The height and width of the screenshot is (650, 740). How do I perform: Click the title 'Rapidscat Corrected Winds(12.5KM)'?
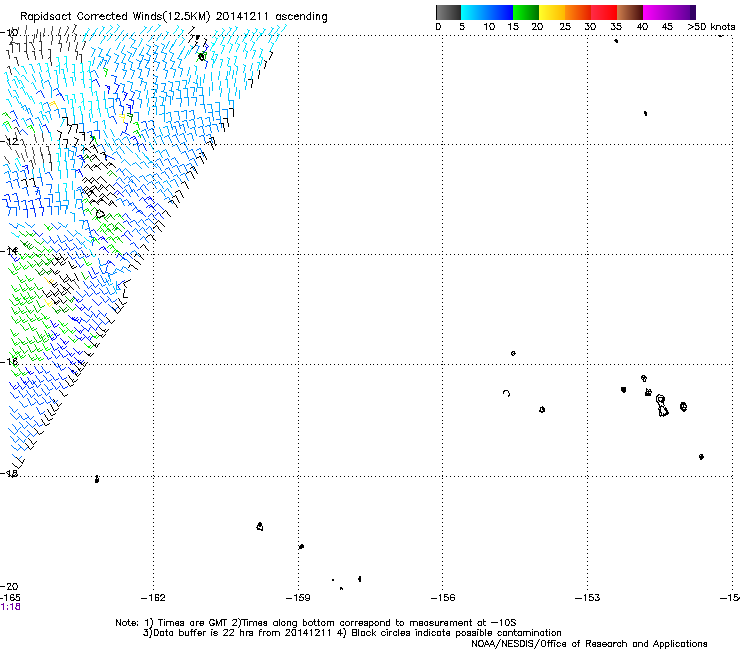coord(115,16)
